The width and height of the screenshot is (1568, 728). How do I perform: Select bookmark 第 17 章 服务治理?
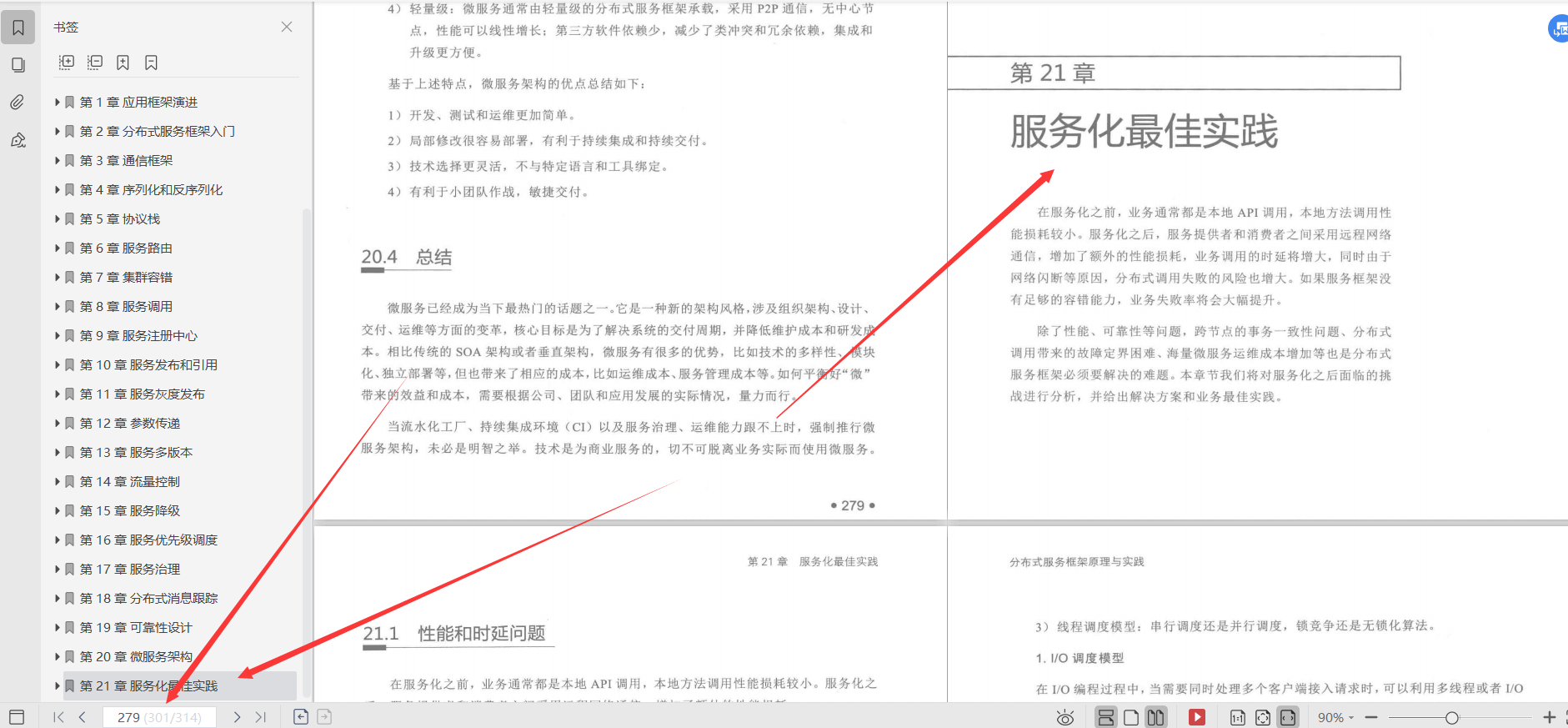[x=130, y=569]
